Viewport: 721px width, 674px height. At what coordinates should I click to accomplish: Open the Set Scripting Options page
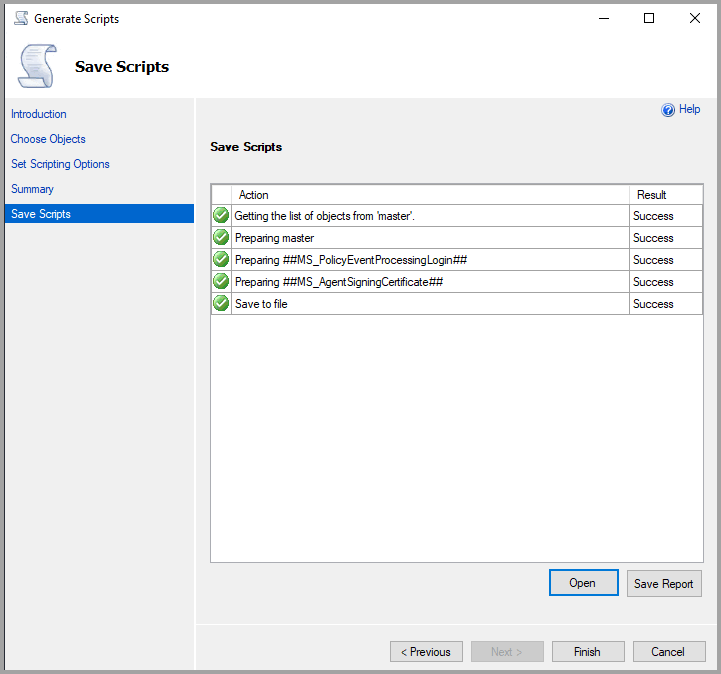[x=60, y=164]
